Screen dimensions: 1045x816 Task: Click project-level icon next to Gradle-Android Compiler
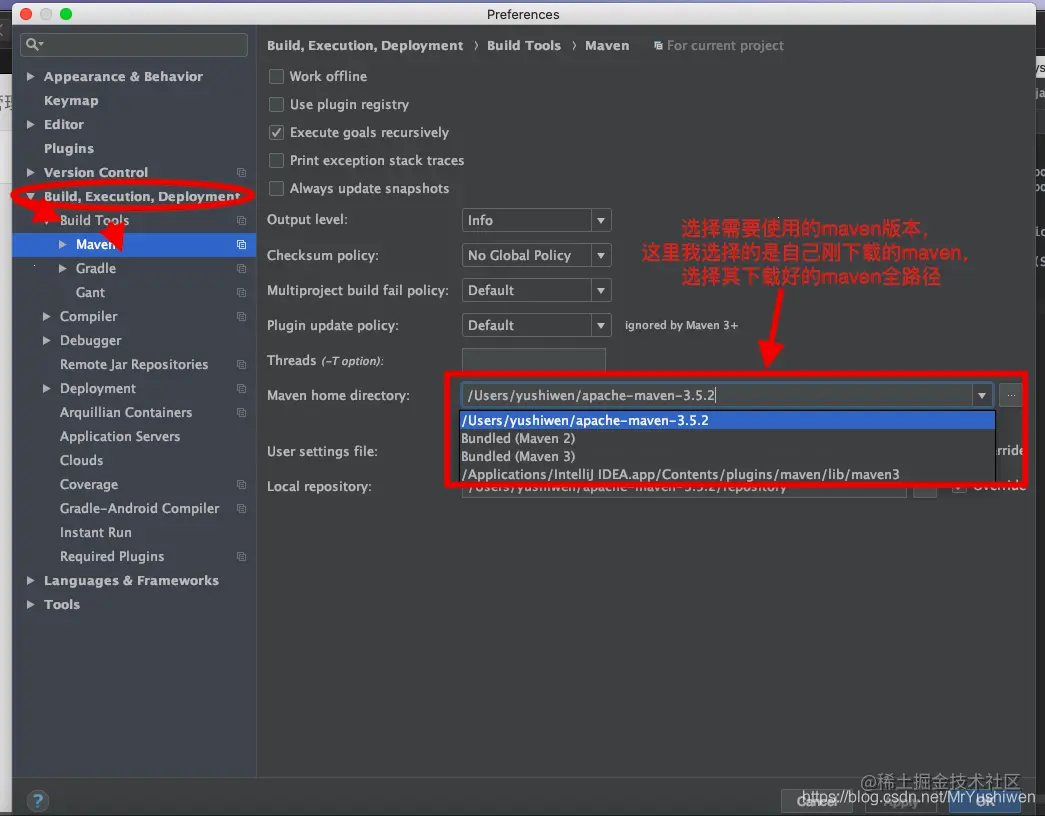pos(241,509)
